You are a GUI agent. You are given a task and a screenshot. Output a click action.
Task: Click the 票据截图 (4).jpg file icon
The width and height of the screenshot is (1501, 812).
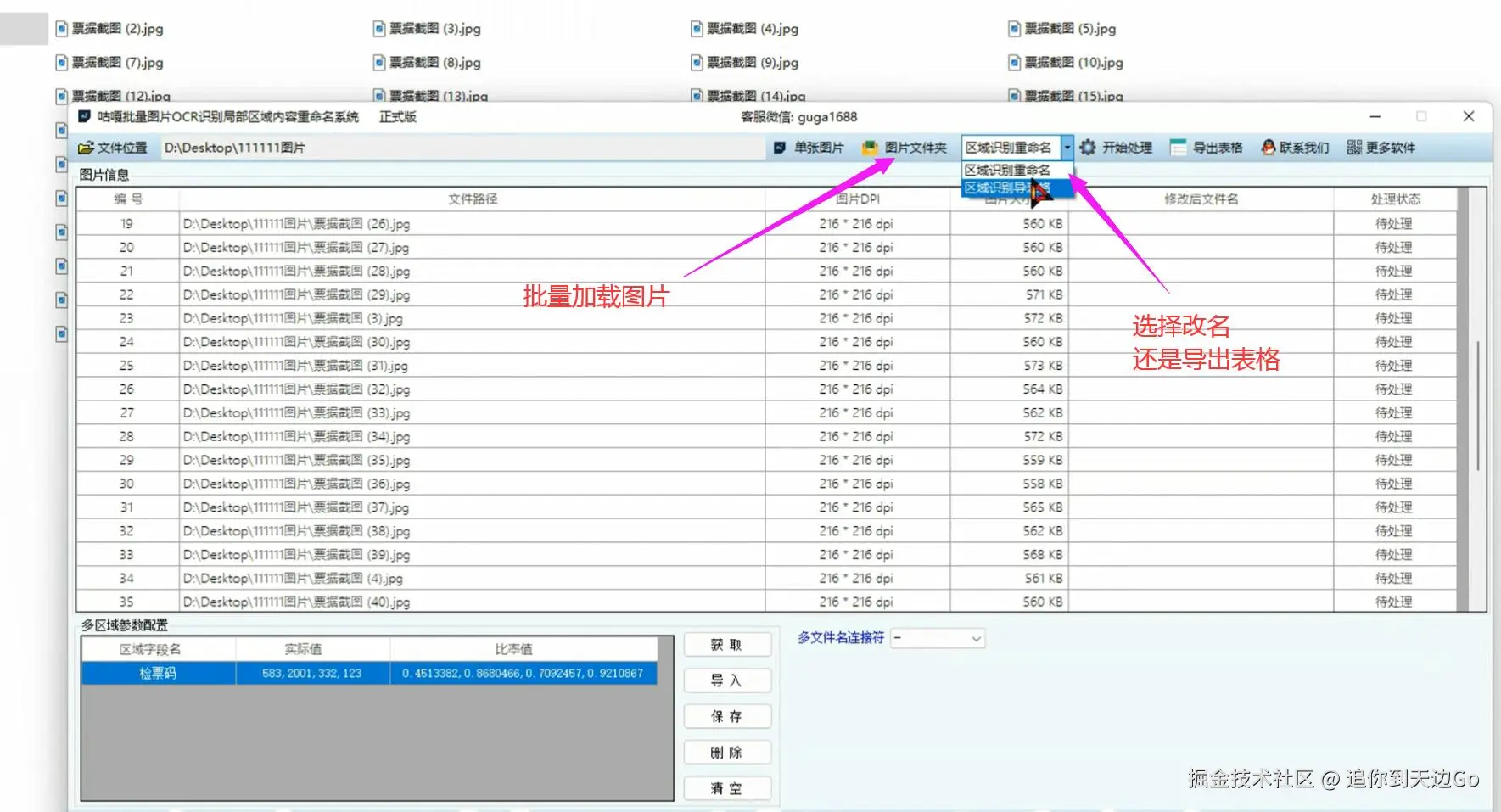coord(697,29)
